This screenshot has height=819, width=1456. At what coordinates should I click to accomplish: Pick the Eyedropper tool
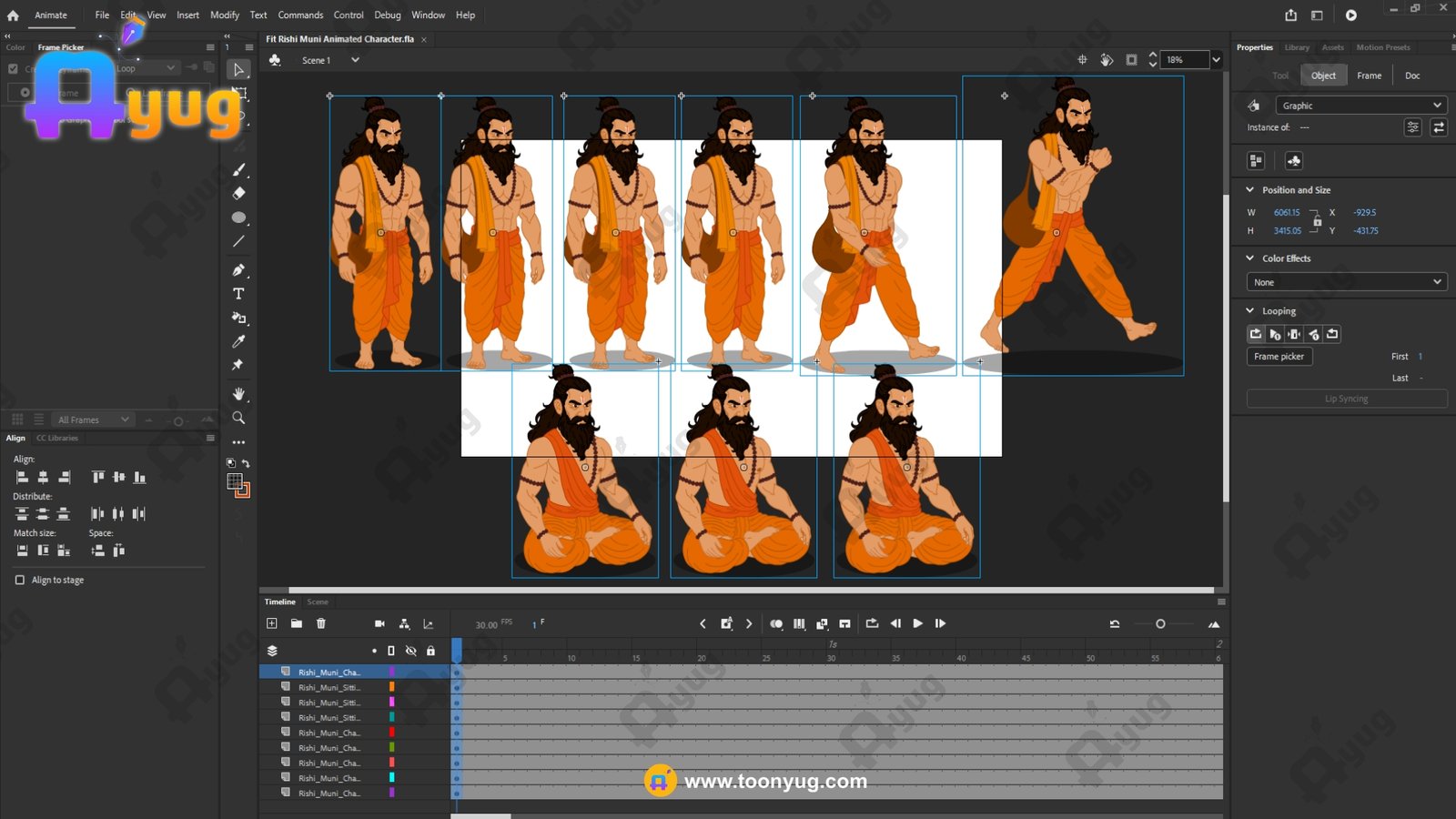point(238,341)
